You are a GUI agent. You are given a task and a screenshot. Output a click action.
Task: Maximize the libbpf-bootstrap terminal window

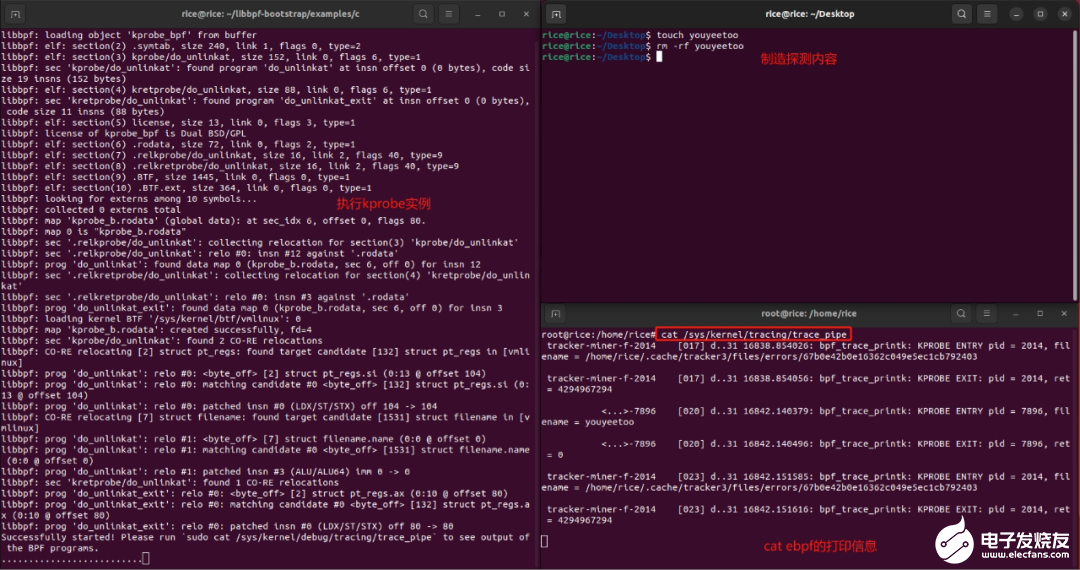click(502, 14)
